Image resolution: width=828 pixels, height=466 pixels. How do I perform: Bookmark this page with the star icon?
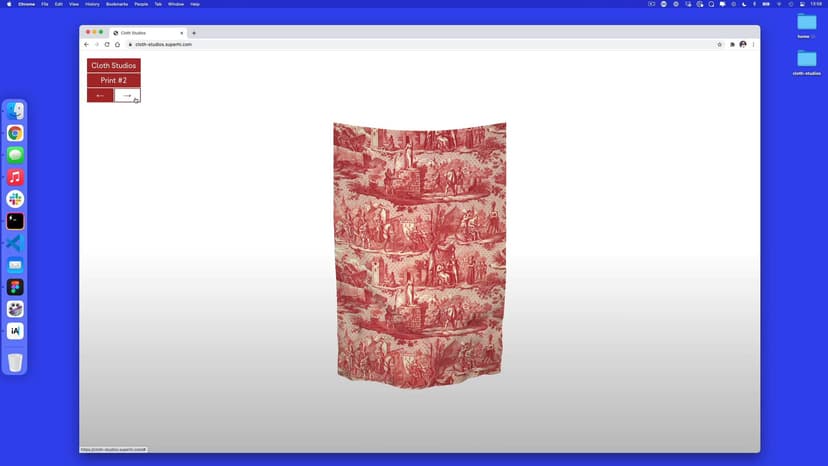point(720,44)
